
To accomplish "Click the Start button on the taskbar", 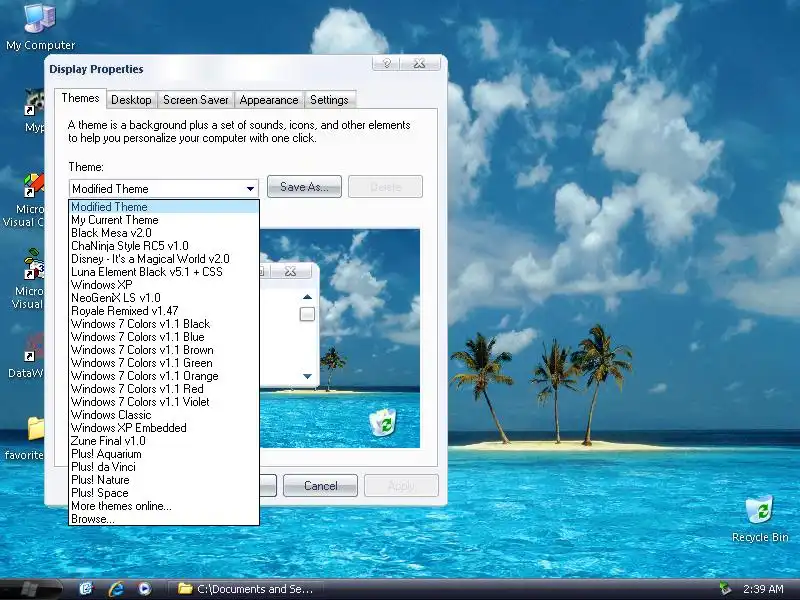I will tap(30, 589).
